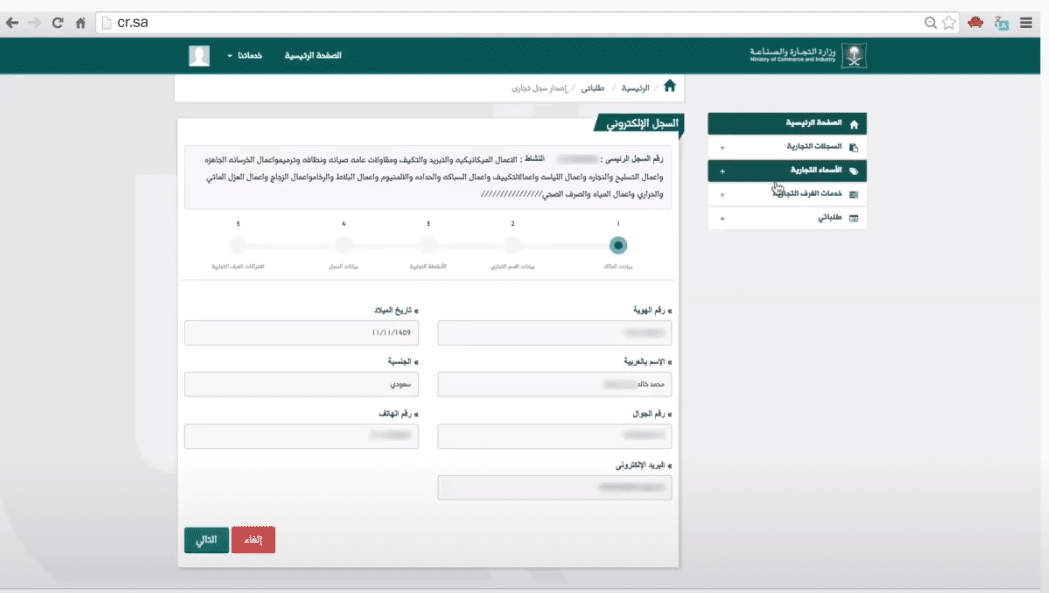Screen dimensions: 1049x593
Task: Click the تاريخ الميلاد field showing 11/11/1409
Action: (x=302, y=333)
